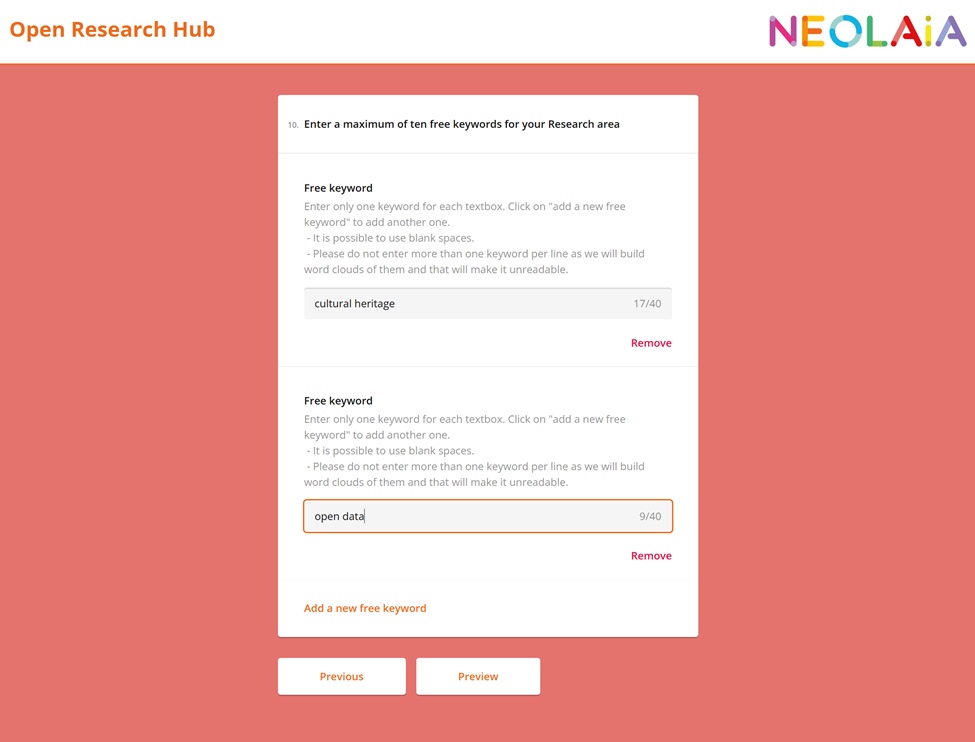Click the question number '10.' label
The height and width of the screenshot is (742, 975).
tap(293, 126)
